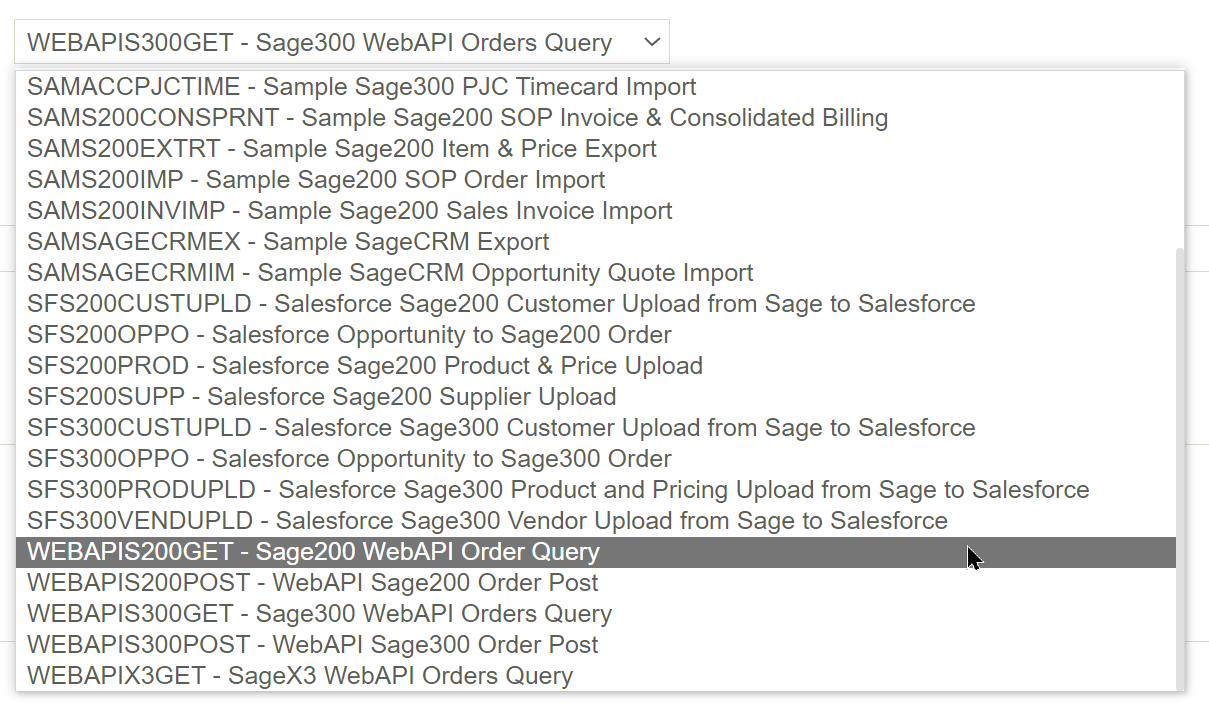This screenshot has height=712, width=1209.
Task: Pick SFS300CUSTUPLD Sage300 Customer Upload option
Action: coord(501,428)
